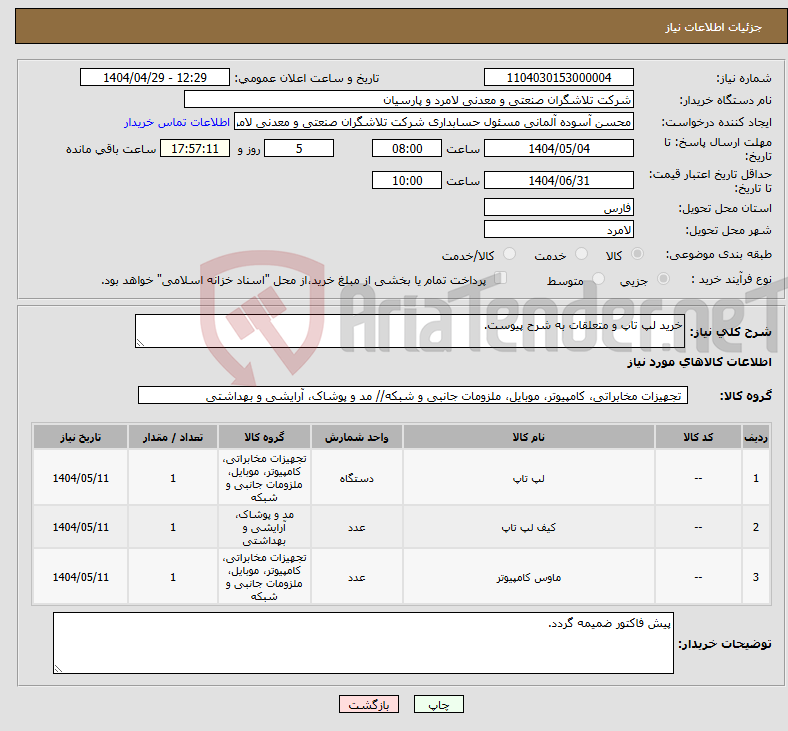Click the ردیف column header
Viewport: 788px width, 731px height.
click(x=755, y=437)
